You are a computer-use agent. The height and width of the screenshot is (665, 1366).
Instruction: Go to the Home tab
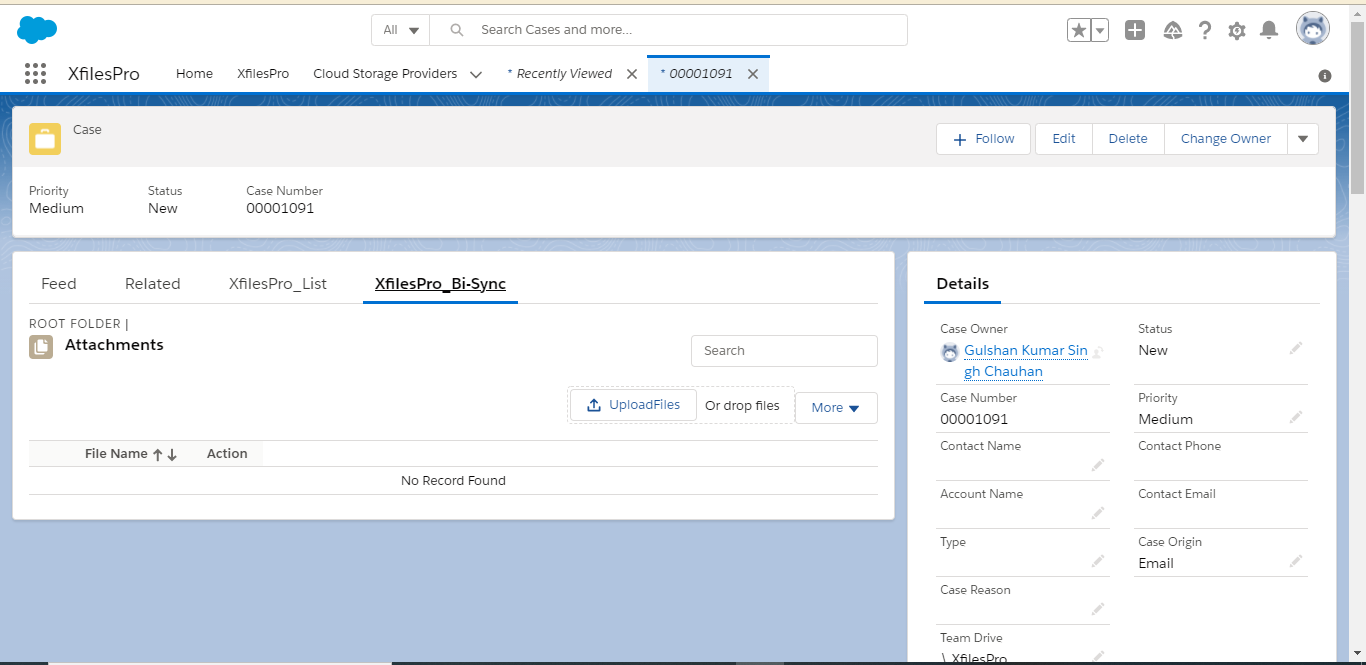(194, 74)
